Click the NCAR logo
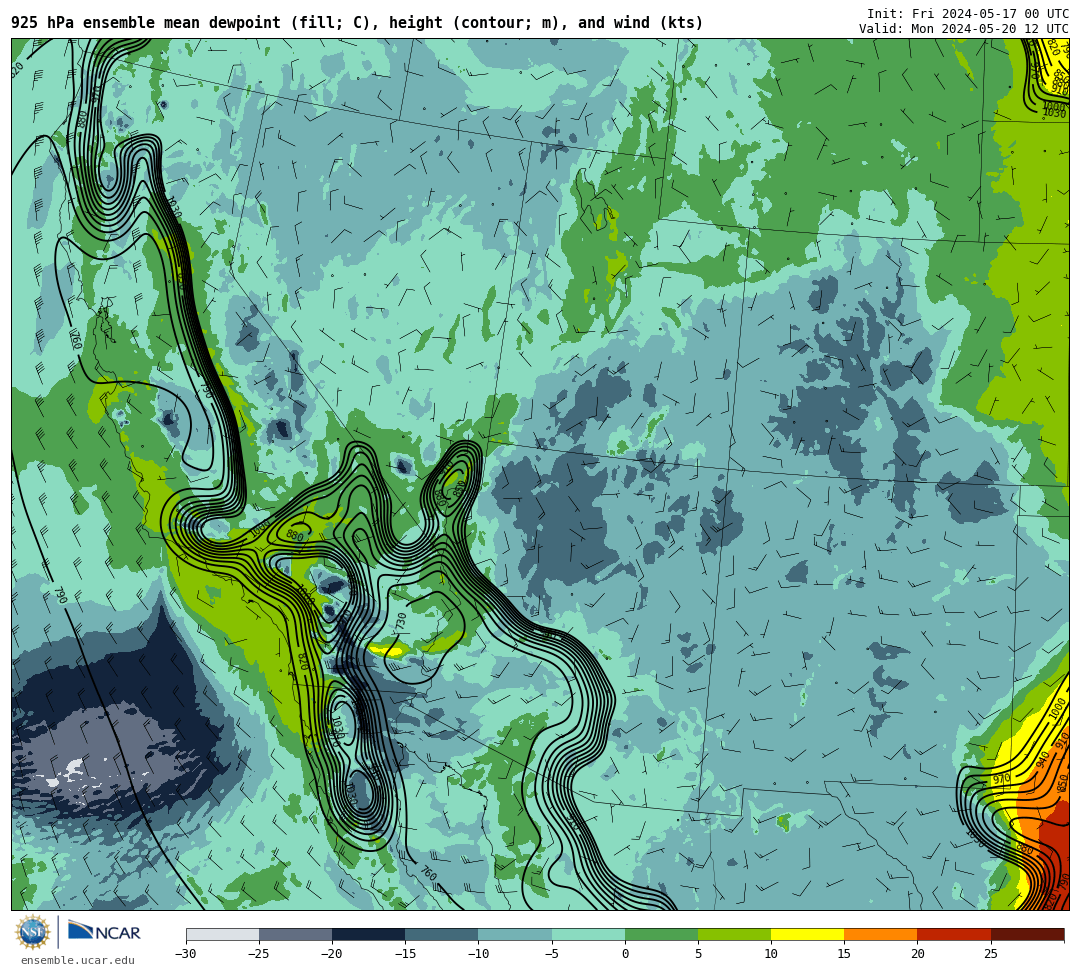The height and width of the screenshot is (973, 1080). pos(104,932)
